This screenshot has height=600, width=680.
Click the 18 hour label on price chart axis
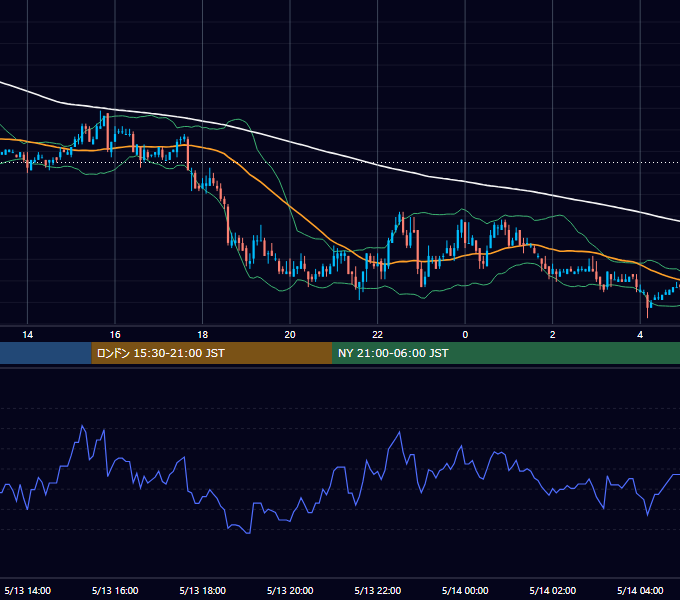click(x=203, y=335)
